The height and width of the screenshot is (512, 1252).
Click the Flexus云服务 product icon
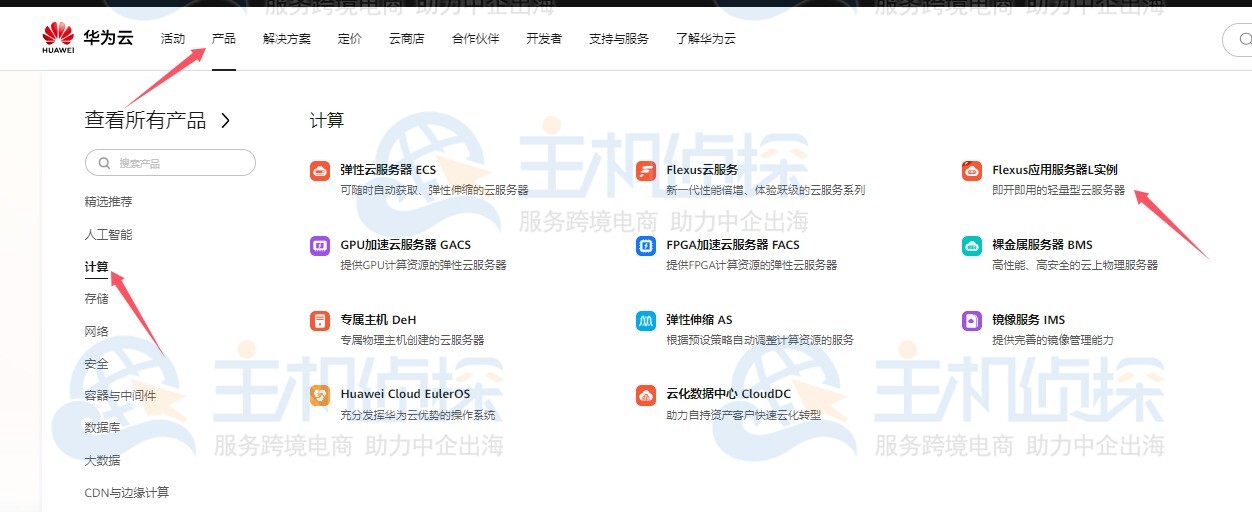click(x=646, y=171)
